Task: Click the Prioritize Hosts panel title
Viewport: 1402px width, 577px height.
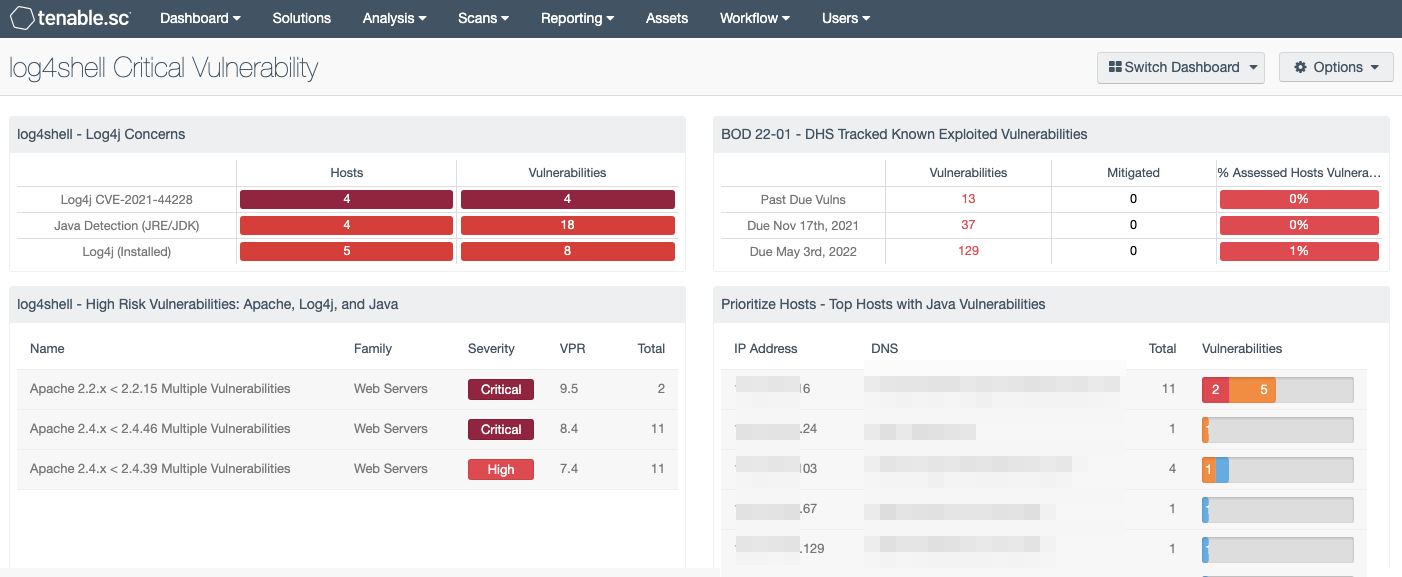Action: pyautogui.click(x=883, y=304)
